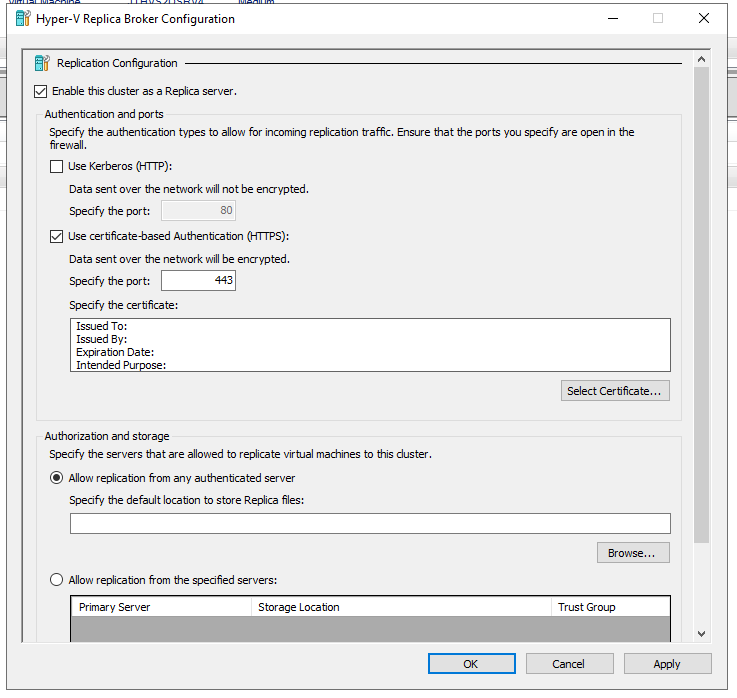This screenshot has height=698, width=737.
Task: Click the scrollbar up arrow
Action: click(x=701, y=59)
